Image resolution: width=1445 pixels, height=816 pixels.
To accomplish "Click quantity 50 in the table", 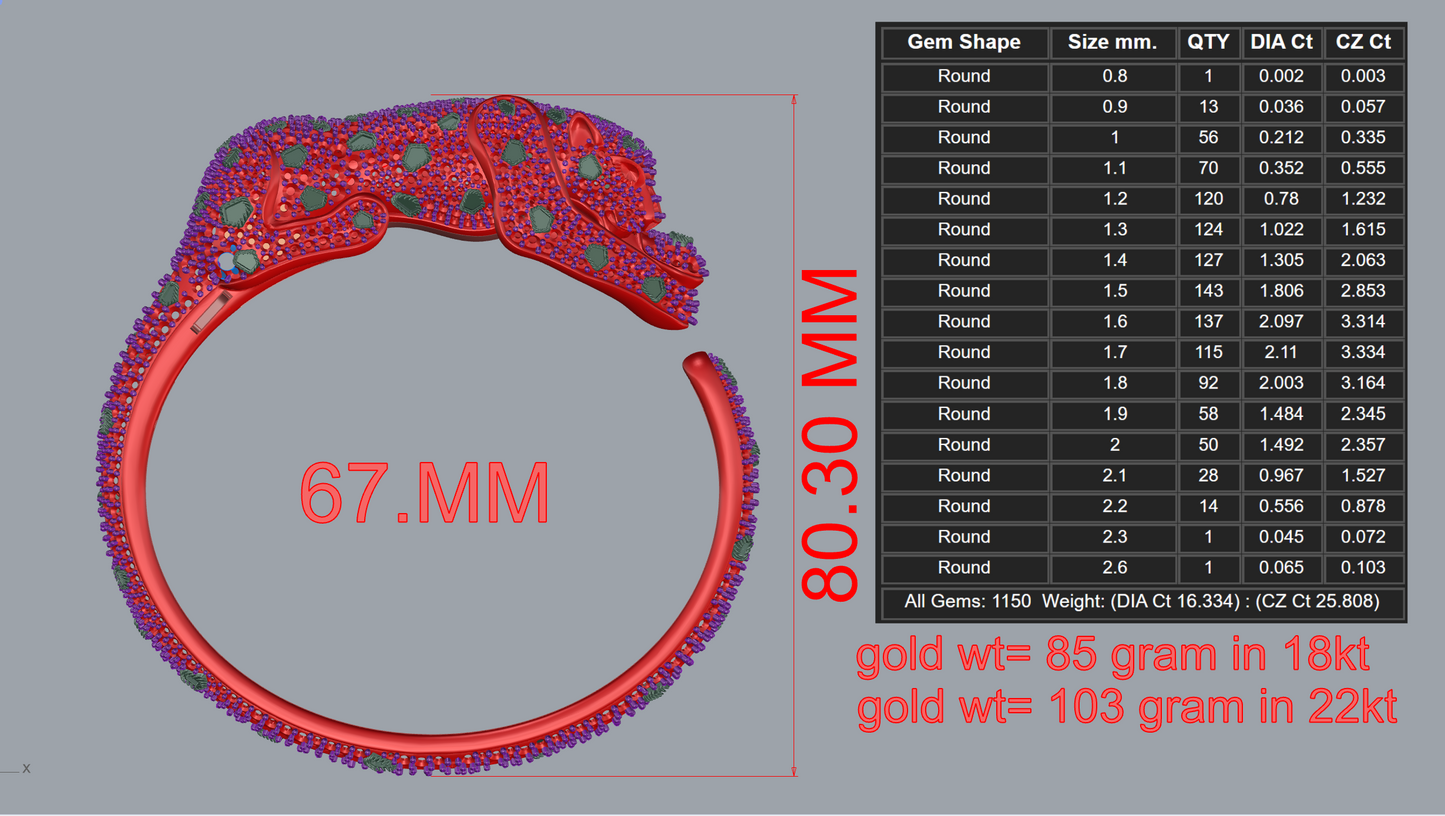I will click(x=1208, y=445).
